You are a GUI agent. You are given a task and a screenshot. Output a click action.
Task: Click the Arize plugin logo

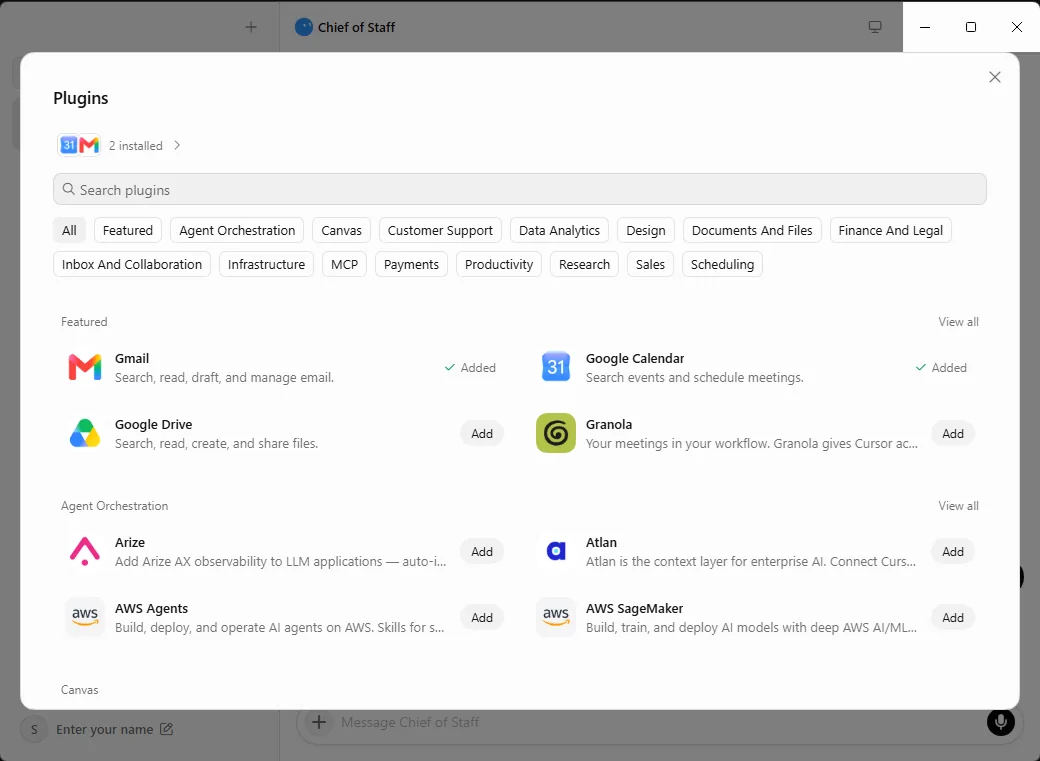click(x=85, y=551)
